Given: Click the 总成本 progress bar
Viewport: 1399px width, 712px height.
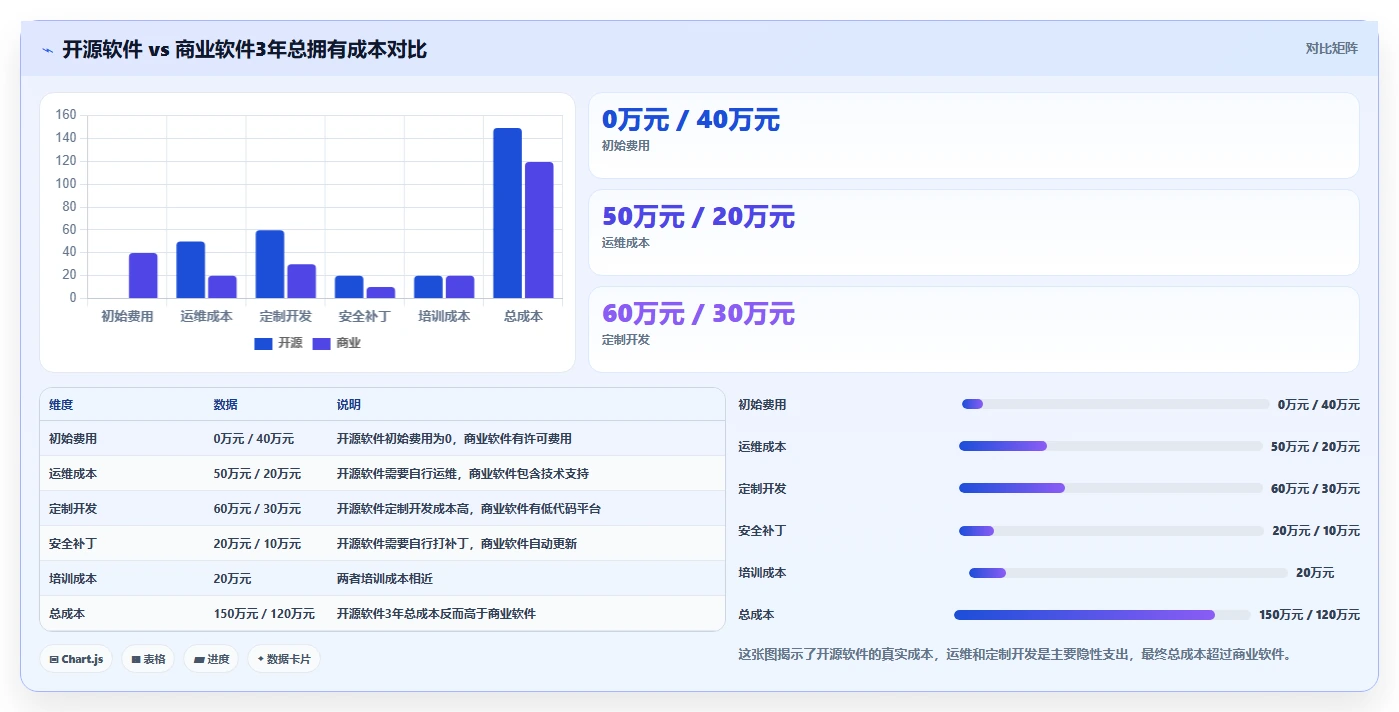Looking at the screenshot, I should (1102, 615).
